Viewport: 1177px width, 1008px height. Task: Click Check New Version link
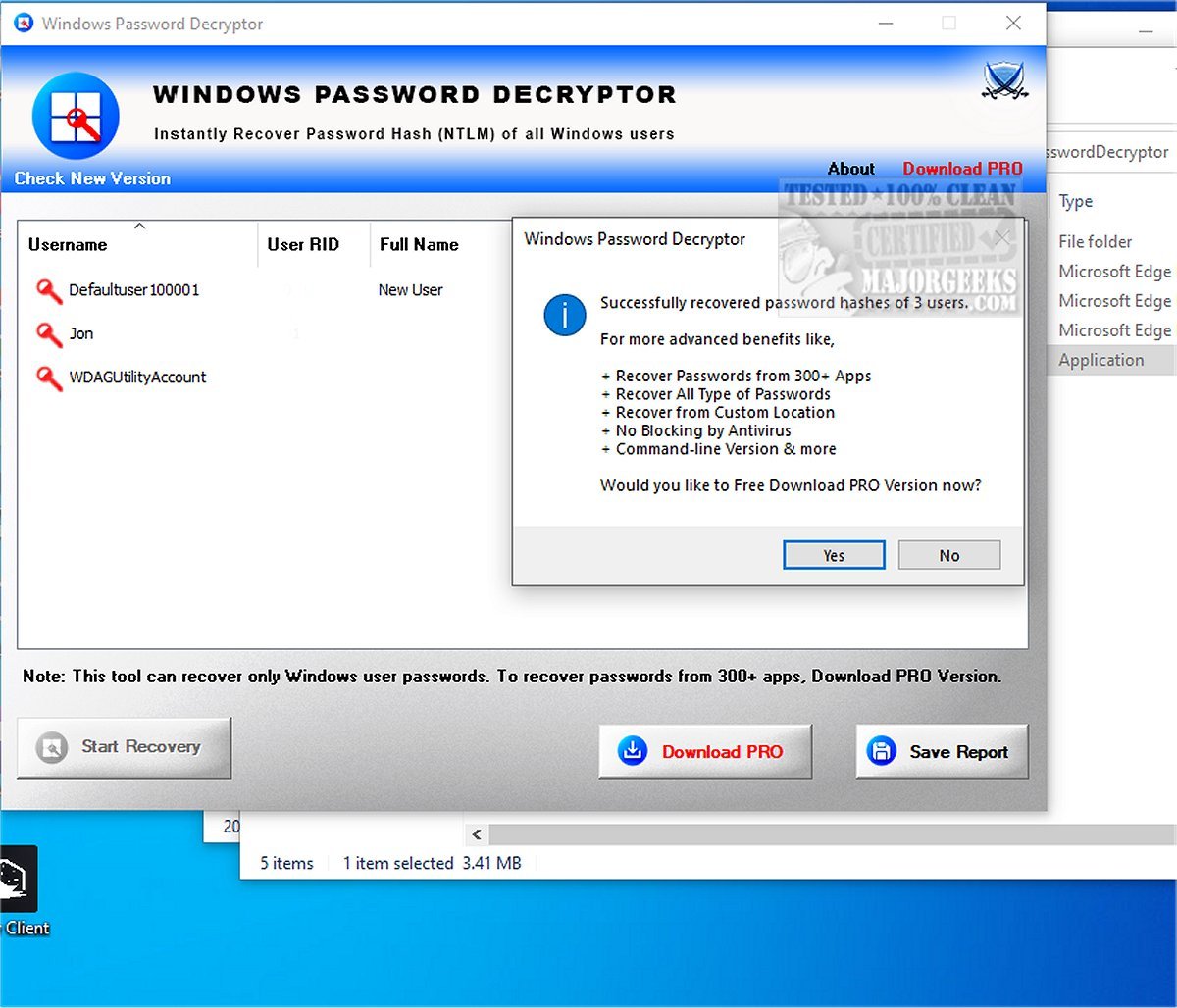[x=92, y=178]
